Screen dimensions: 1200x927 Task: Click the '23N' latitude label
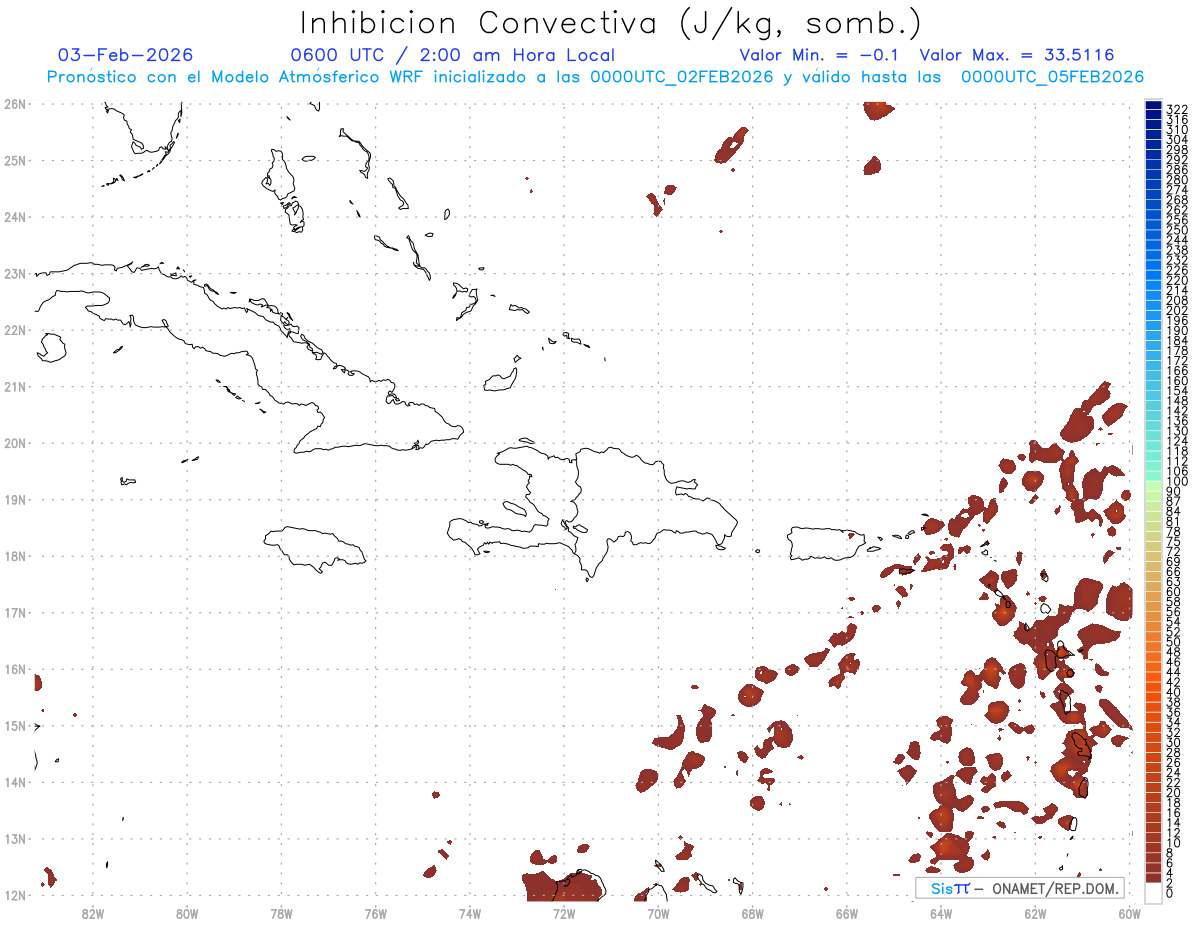pyautogui.click(x=15, y=273)
